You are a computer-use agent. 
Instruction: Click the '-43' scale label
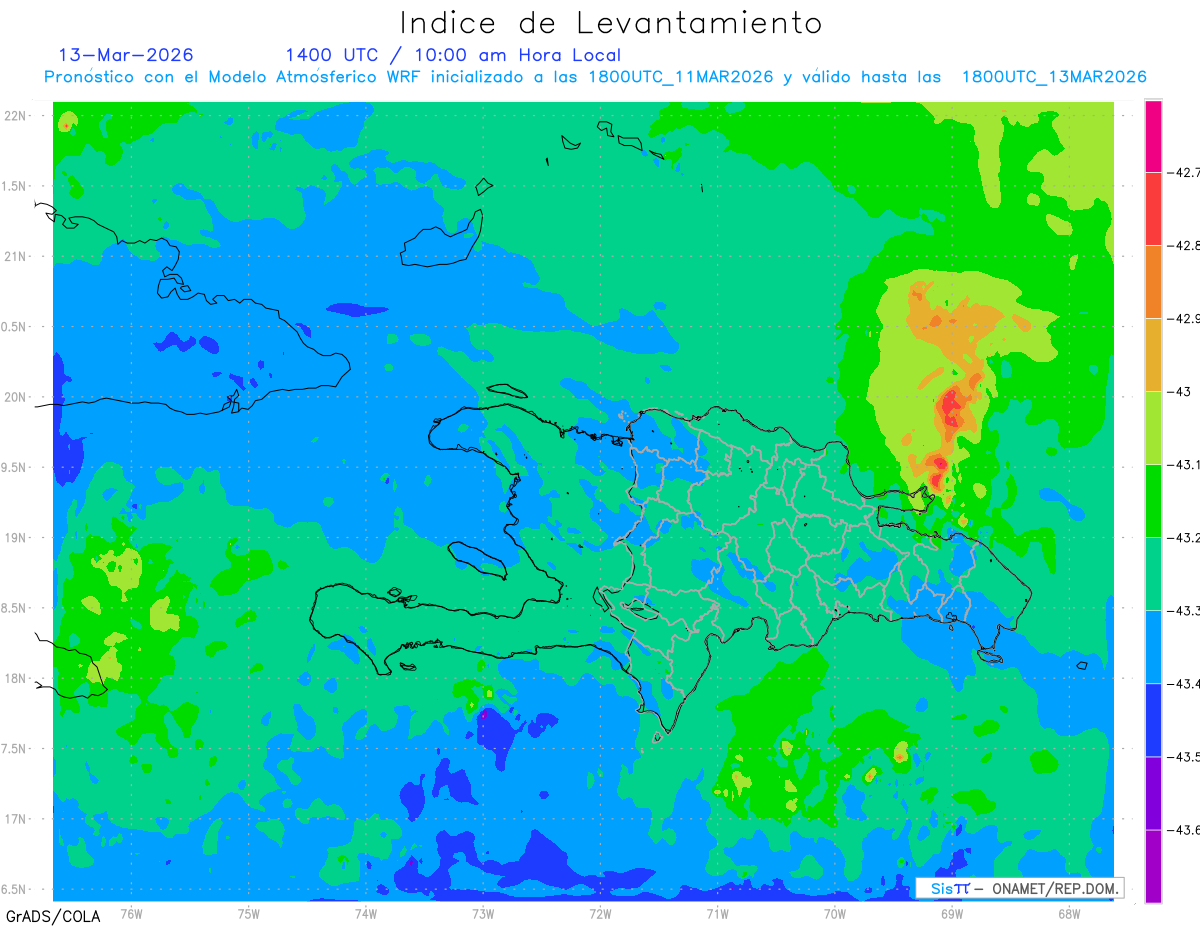(1180, 391)
